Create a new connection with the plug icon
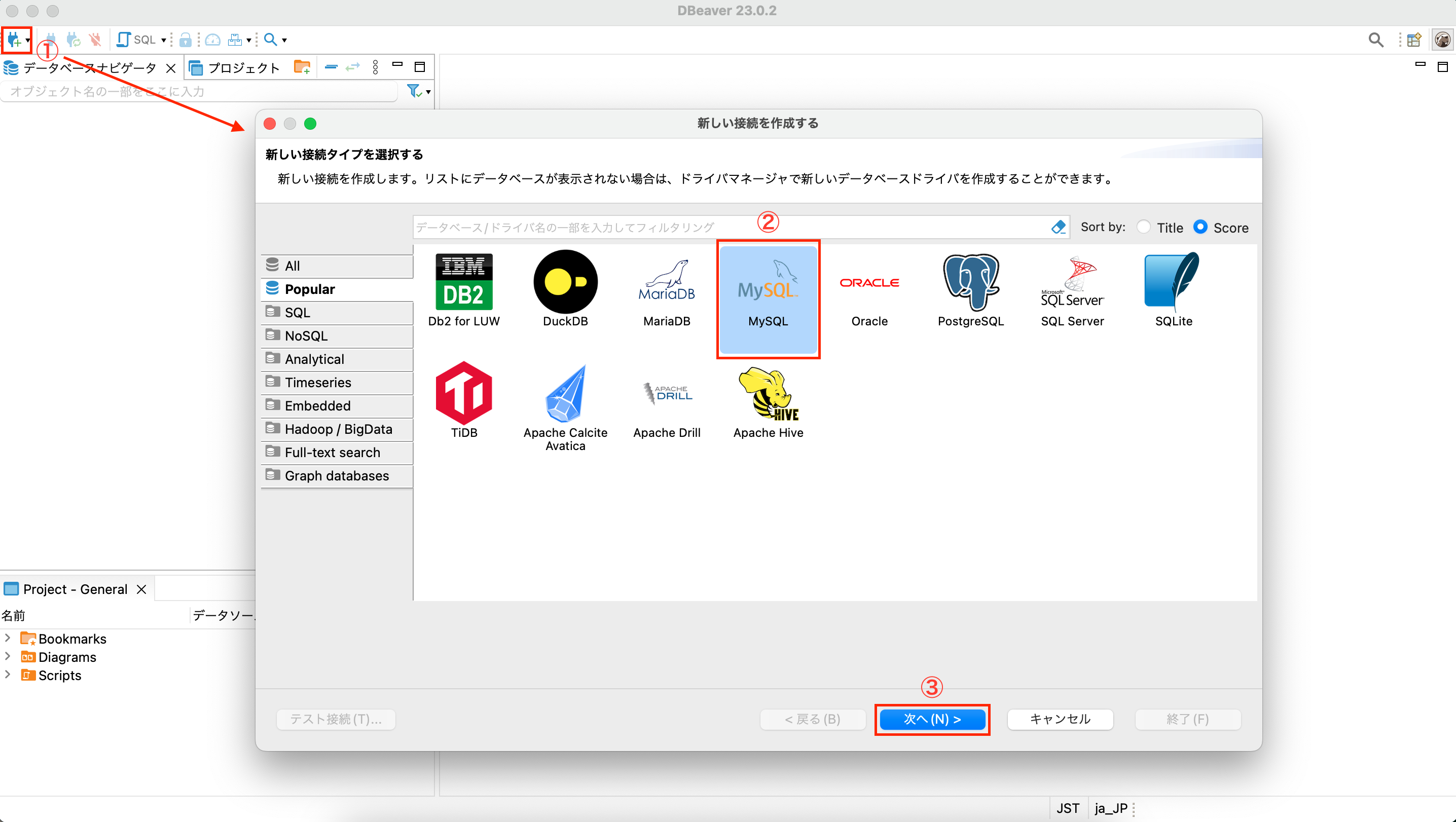Image resolution: width=1456 pixels, height=822 pixels. tap(14, 40)
